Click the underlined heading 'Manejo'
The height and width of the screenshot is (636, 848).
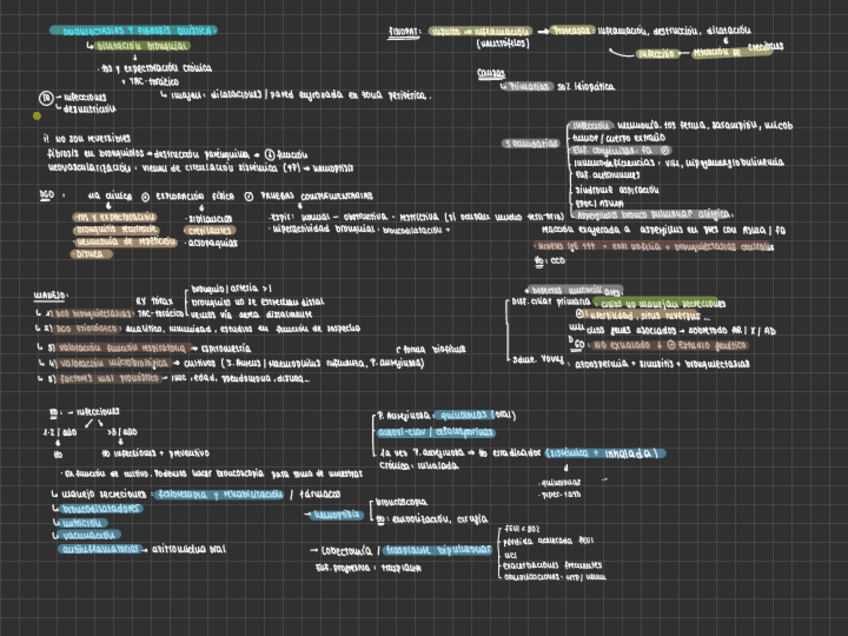[x=50, y=296]
